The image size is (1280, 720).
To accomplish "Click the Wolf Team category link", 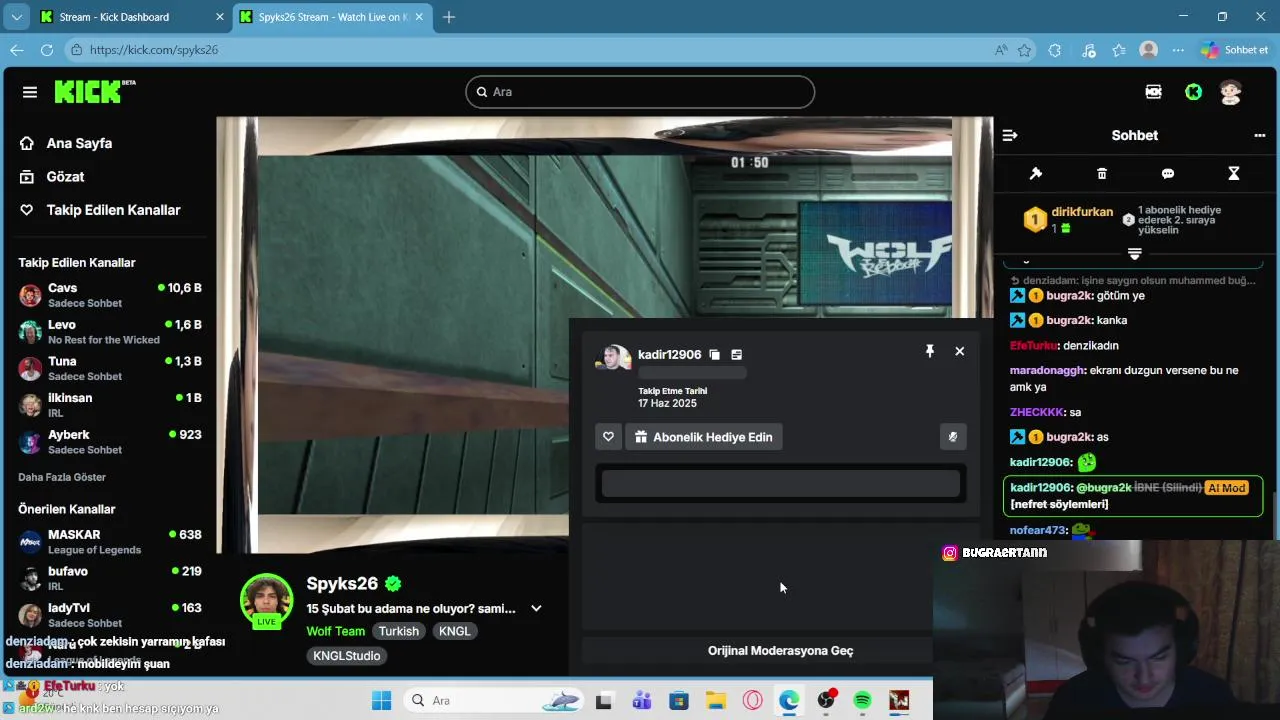I will (x=336, y=631).
